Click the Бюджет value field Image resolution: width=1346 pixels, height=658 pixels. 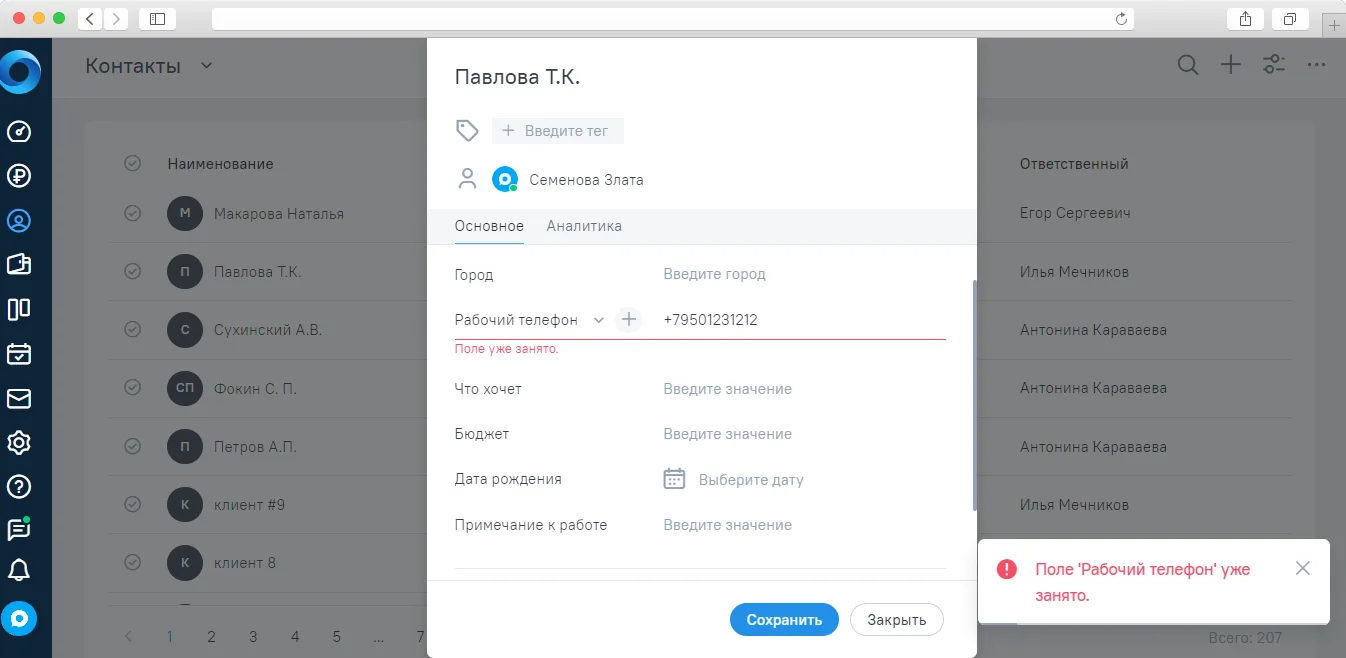pyautogui.click(x=804, y=434)
